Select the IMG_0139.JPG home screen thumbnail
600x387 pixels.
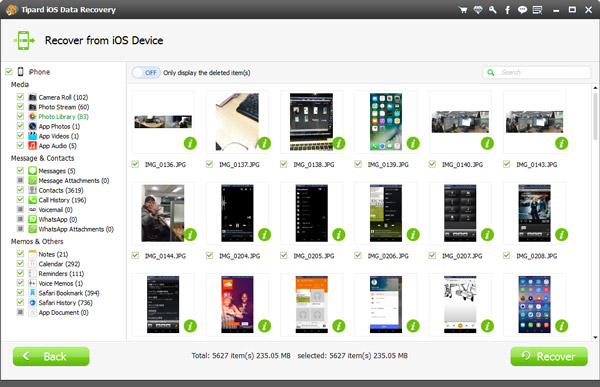click(x=386, y=122)
